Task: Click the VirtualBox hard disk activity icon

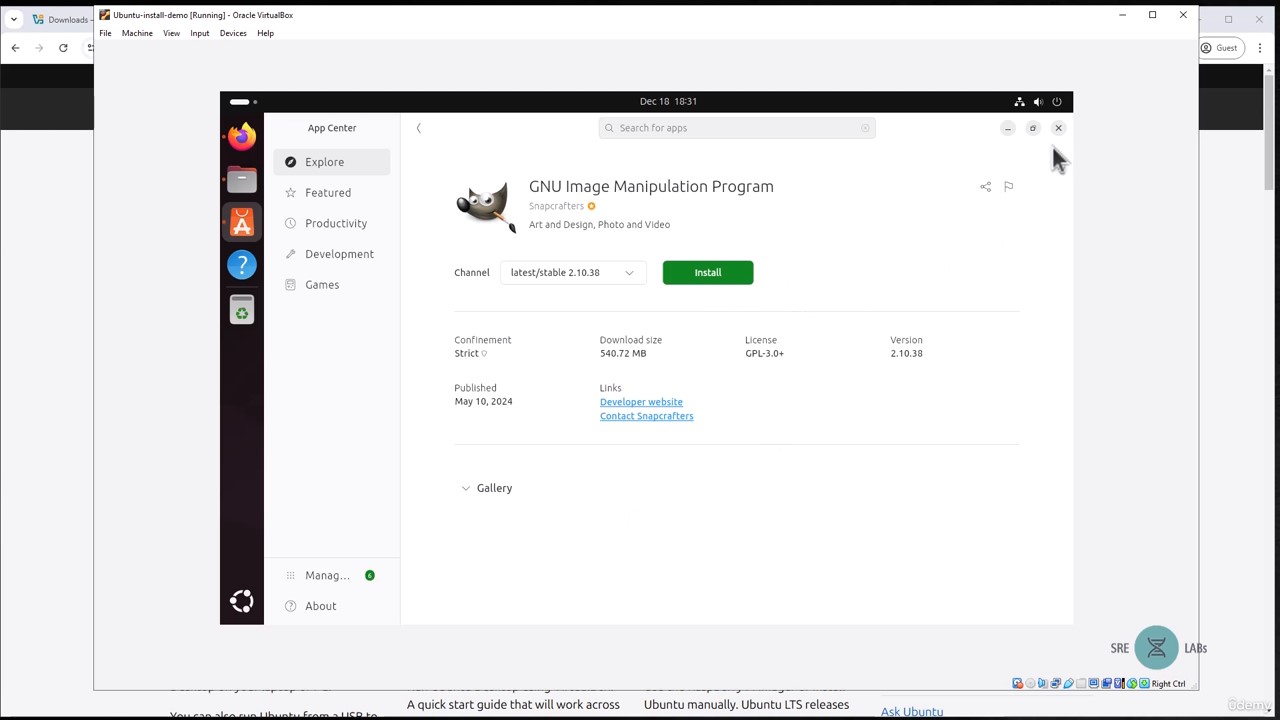Action: point(1018,683)
